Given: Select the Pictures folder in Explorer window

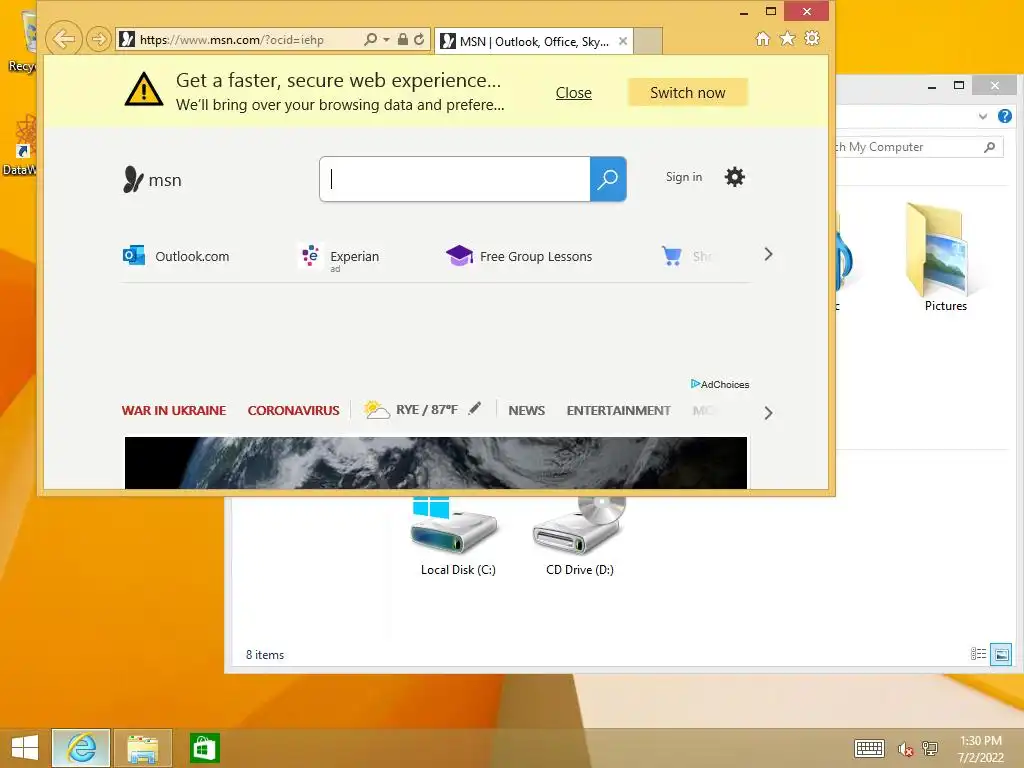Looking at the screenshot, I should pos(945,258).
